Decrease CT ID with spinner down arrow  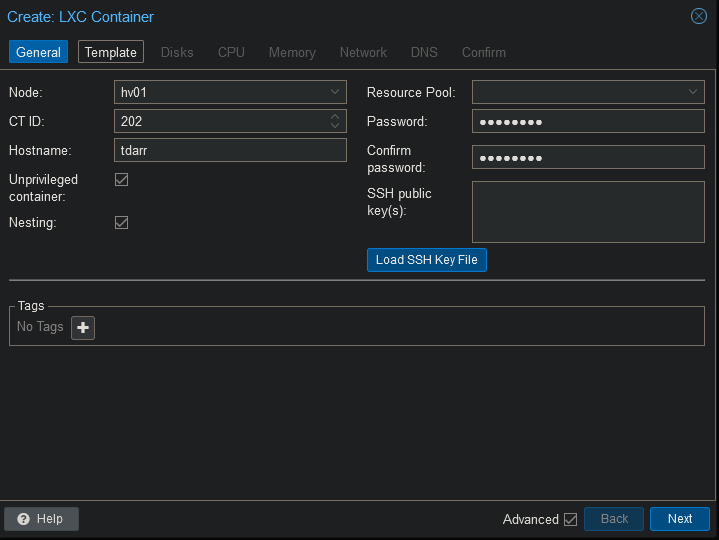click(335, 126)
